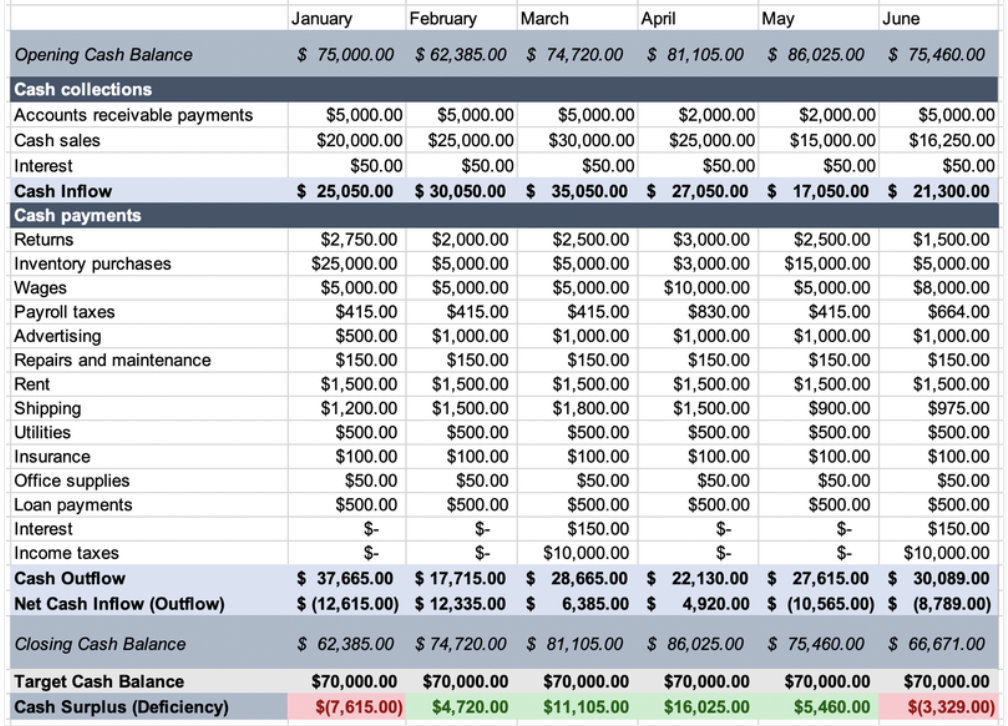Image resolution: width=1008 pixels, height=726 pixels.
Task: Click January cash outflow $37,665.00
Action: 345,578
